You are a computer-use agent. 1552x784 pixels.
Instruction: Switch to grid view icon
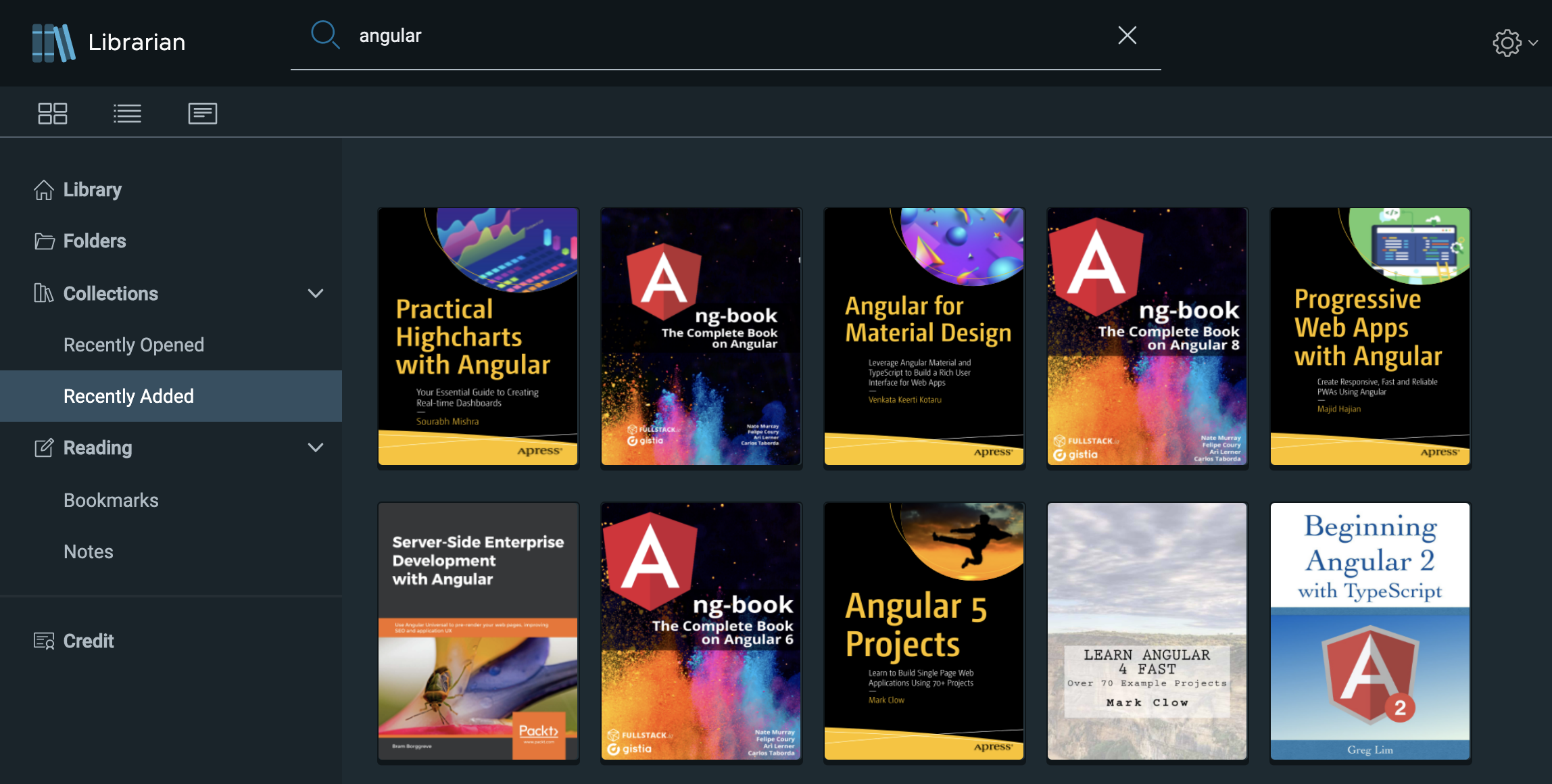click(52, 113)
